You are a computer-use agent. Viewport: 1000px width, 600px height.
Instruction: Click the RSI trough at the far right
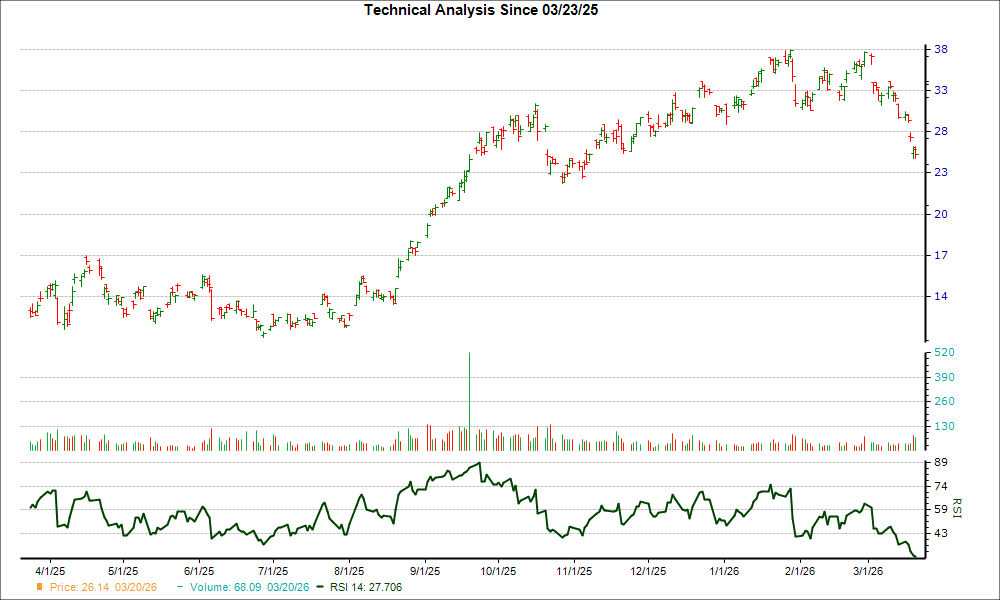(916, 553)
